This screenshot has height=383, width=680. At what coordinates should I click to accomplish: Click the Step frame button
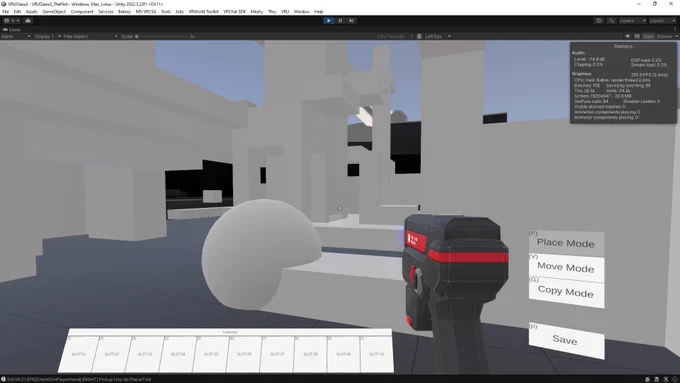351,20
